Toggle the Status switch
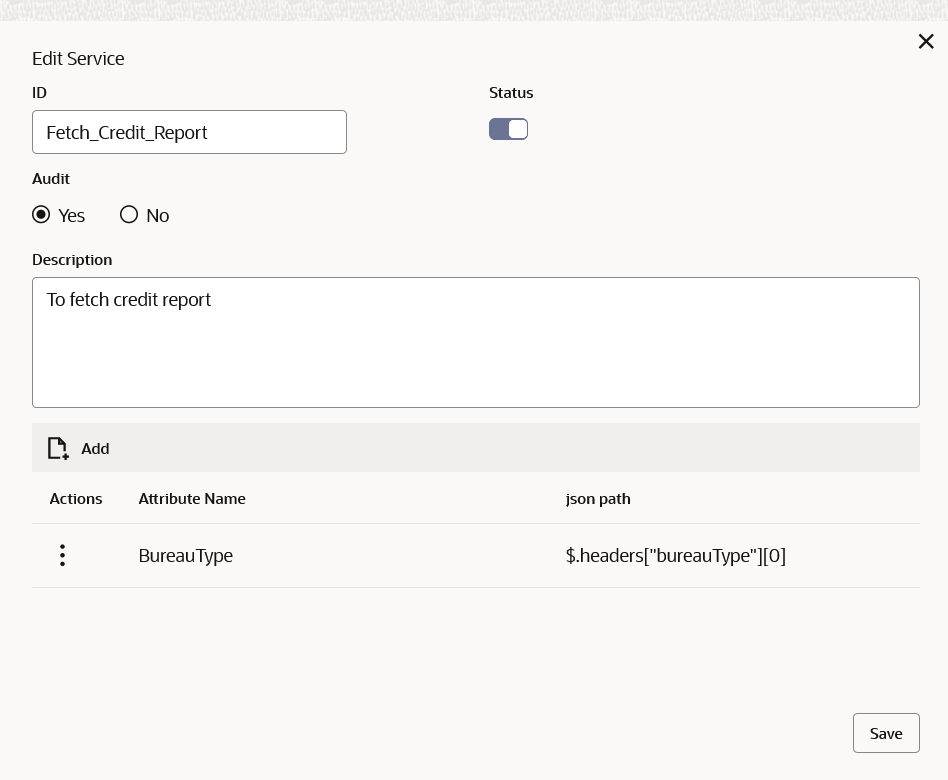Image resolution: width=948 pixels, height=780 pixels. point(508,129)
